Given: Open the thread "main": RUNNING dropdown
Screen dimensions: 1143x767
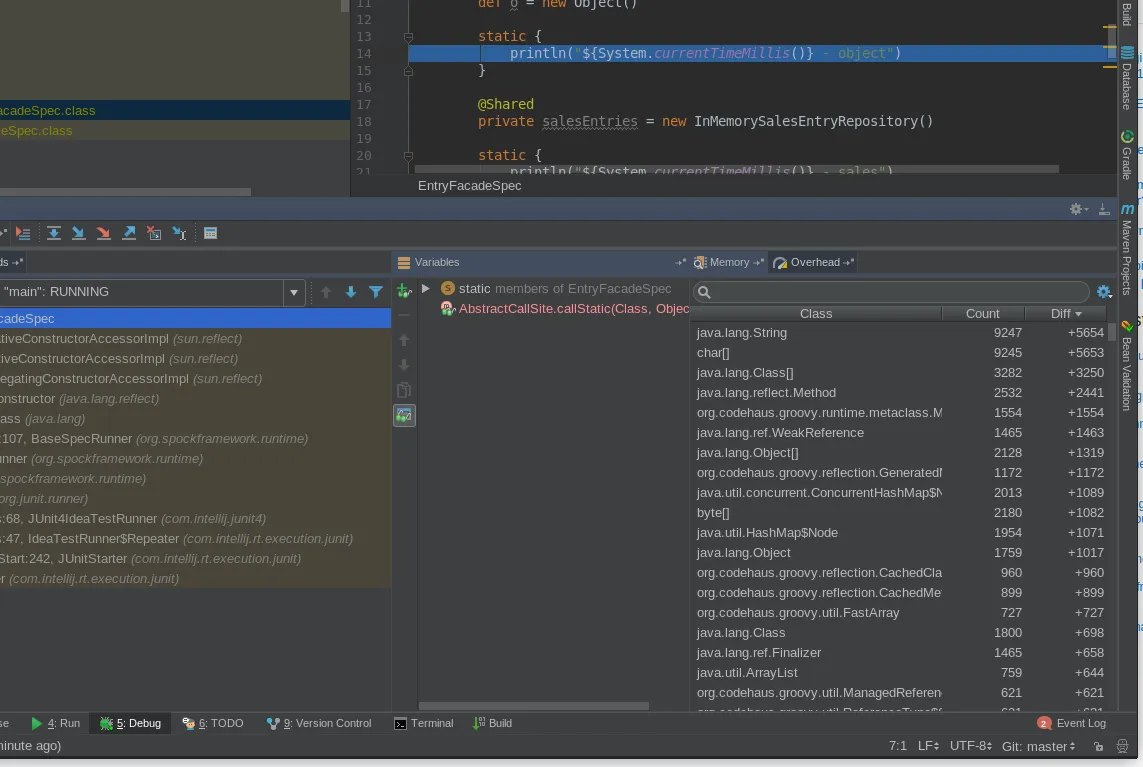Looking at the screenshot, I should click(294, 293).
